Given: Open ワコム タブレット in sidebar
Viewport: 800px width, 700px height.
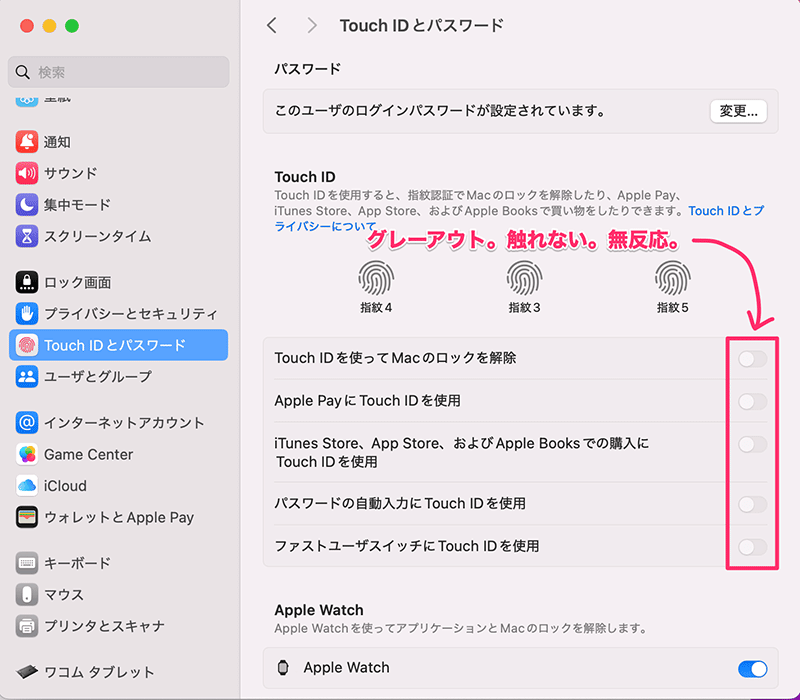Looking at the screenshot, I should pos(118,672).
